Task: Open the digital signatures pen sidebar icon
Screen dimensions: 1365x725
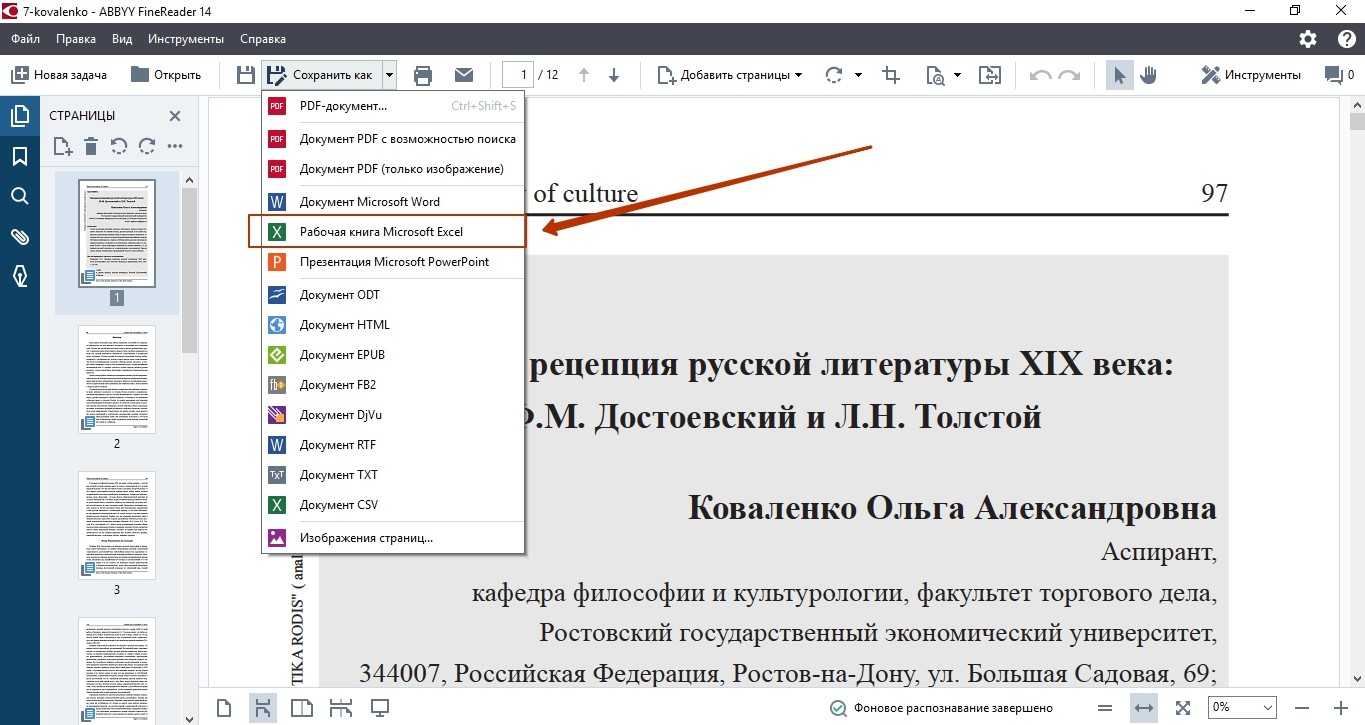Action: coord(20,277)
